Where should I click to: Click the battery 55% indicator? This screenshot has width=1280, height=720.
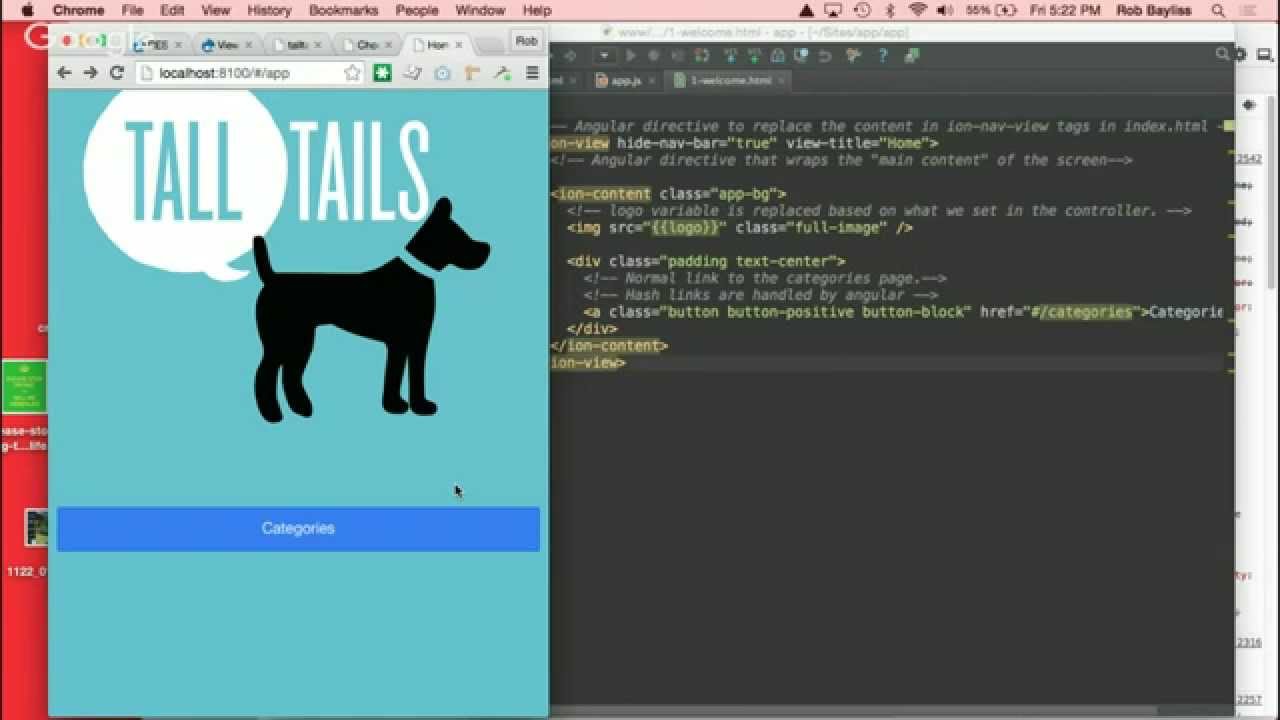point(990,10)
